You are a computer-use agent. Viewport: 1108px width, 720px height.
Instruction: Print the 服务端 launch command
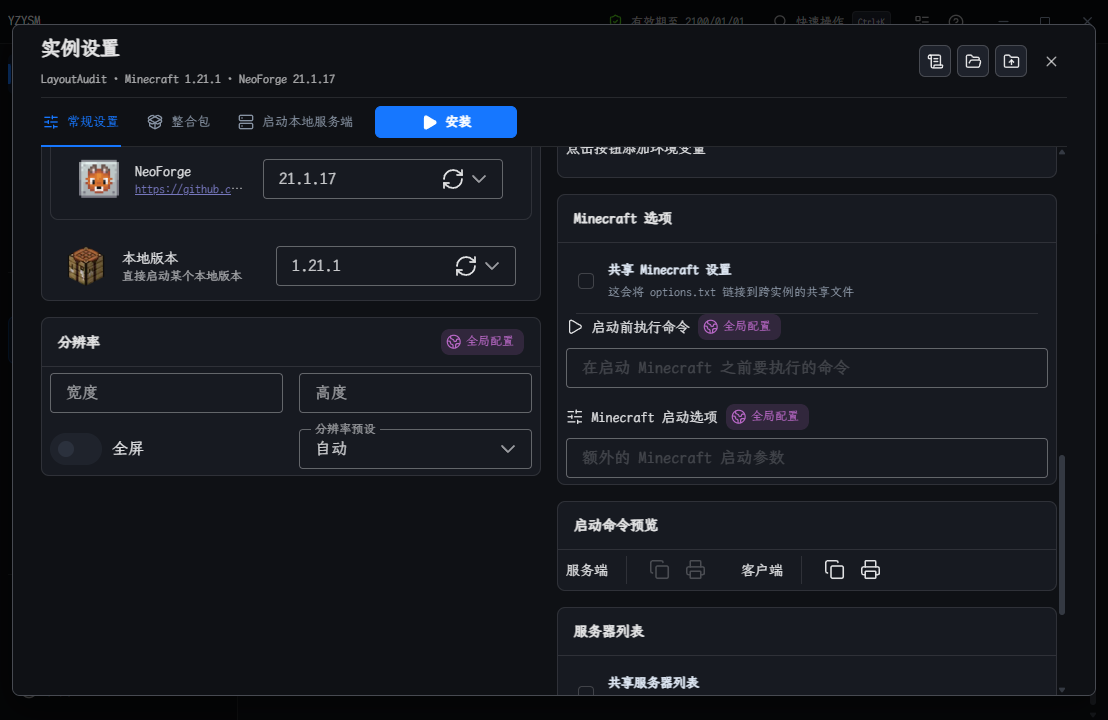click(x=695, y=570)
